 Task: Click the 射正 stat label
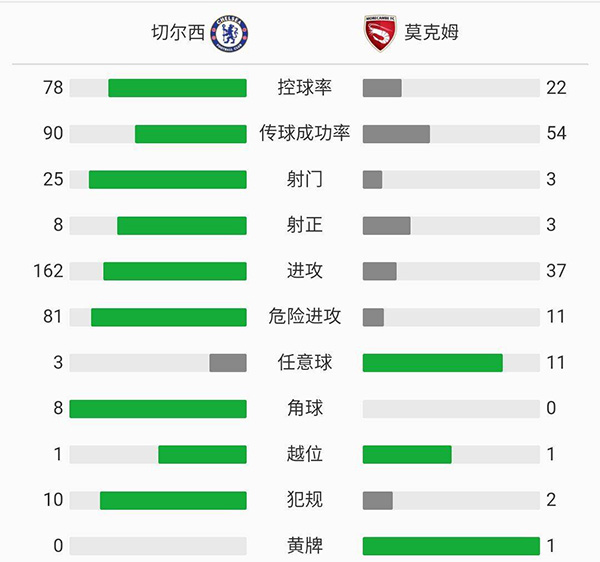pos(304,225)
